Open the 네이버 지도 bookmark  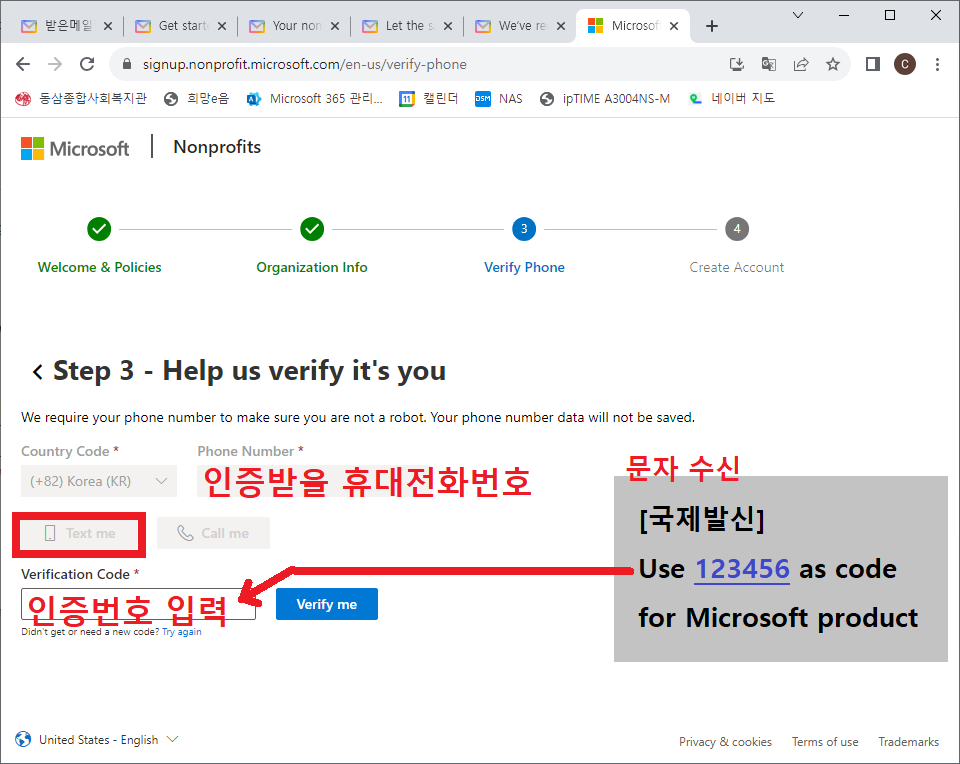[x=732, y=99]
